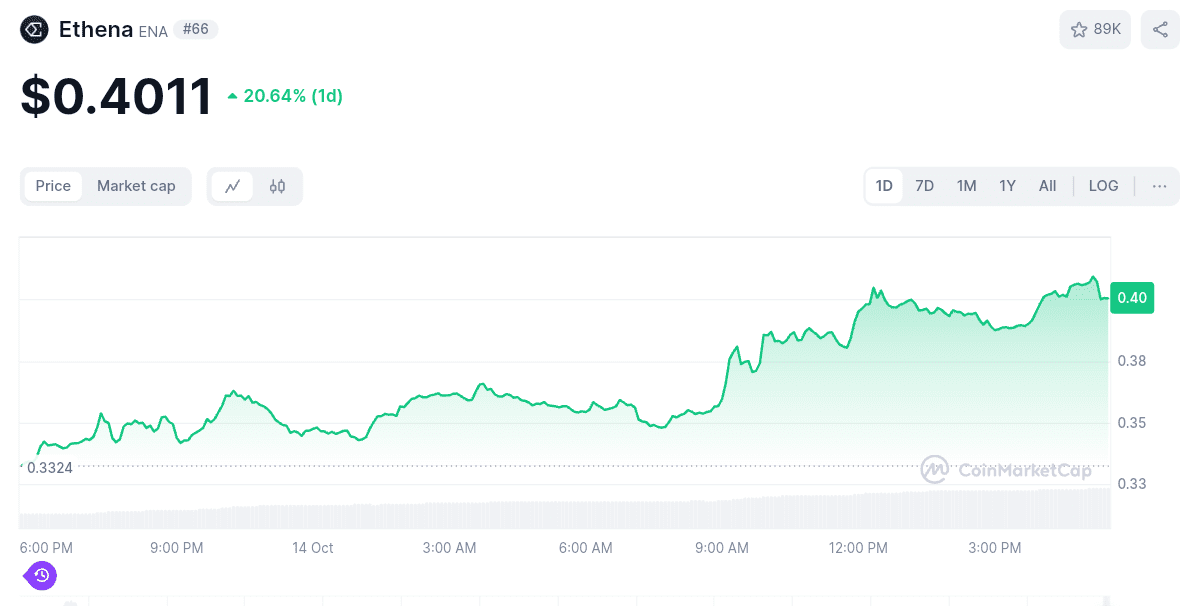The width and height of the screenshot is (1198, 606).
Task: Select the Price chart toggle
Action: 54,186
